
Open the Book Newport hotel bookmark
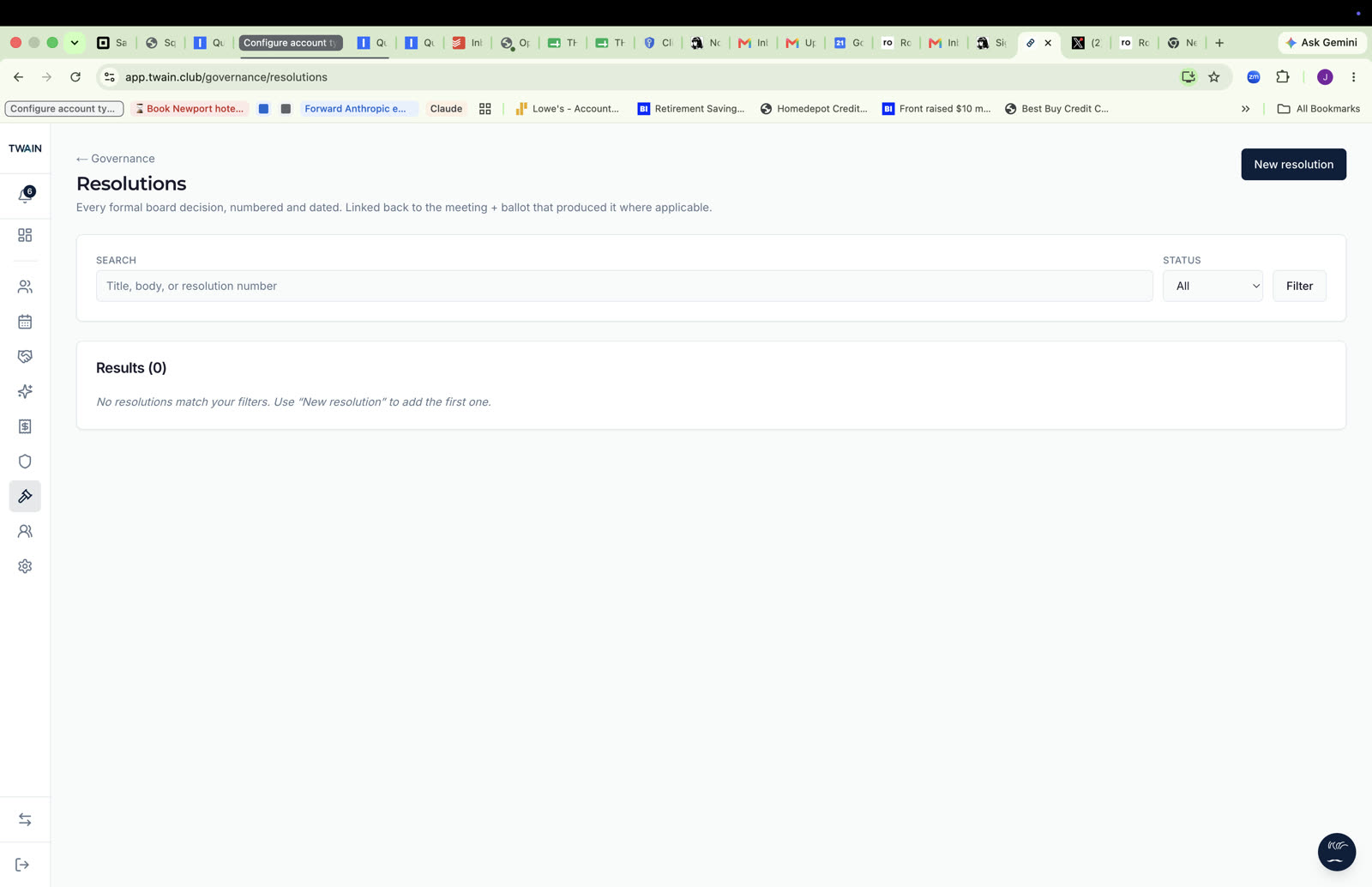tap(189, 109)
